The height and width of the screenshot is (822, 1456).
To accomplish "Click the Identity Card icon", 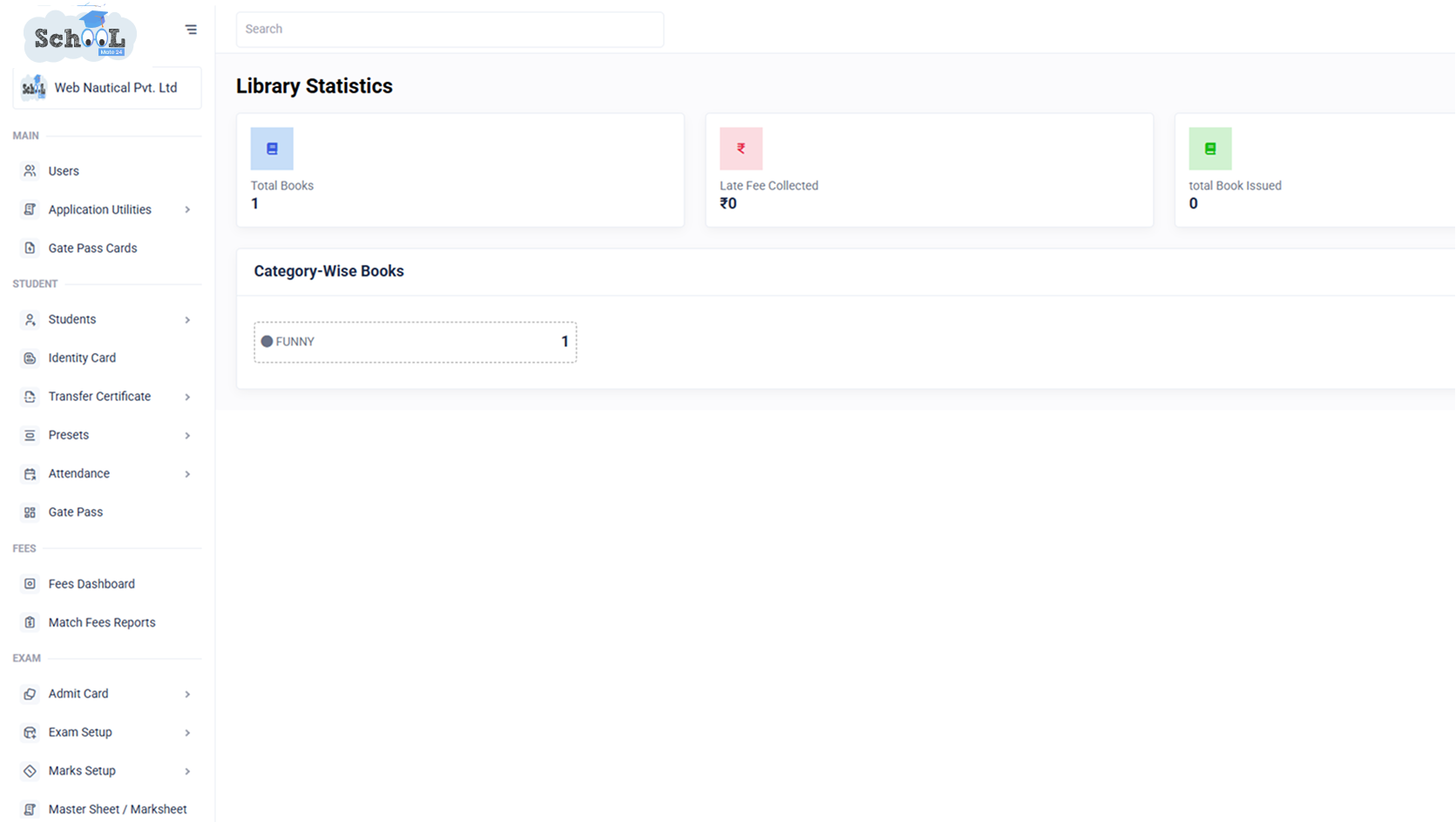I will [x=30, y=358].
